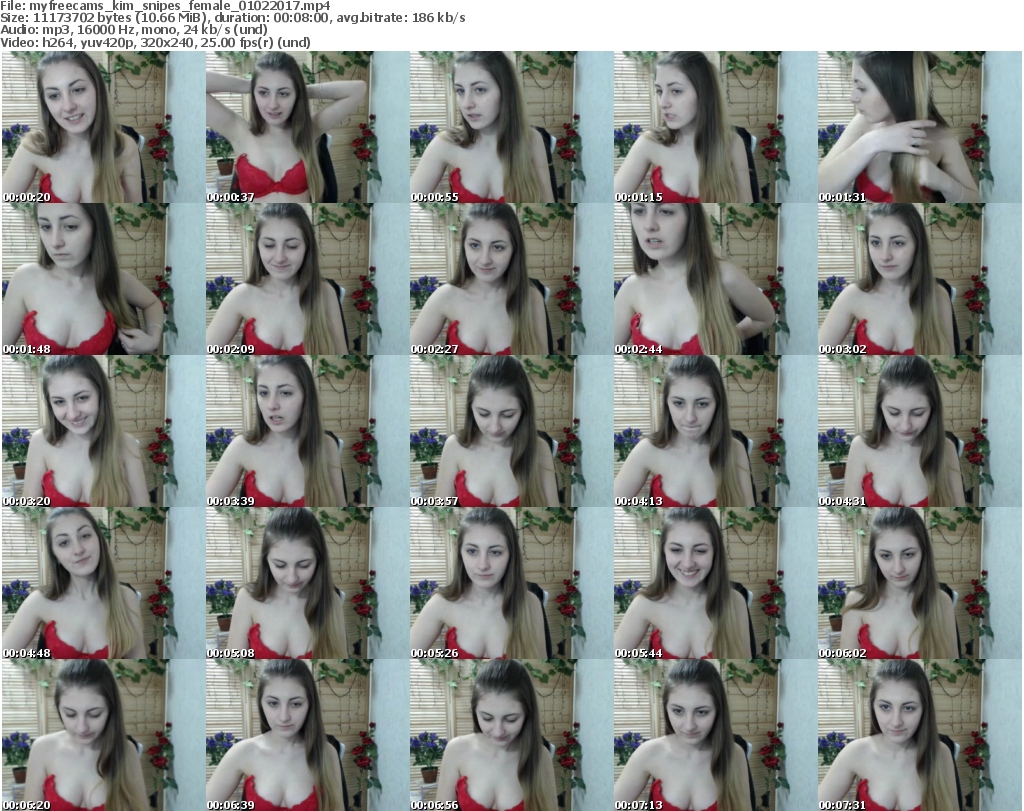Click the 'Video: h264, yuv420p' line
This screenshot has height=811, width=1024.
pyautogui.click(x=155, y=42)
